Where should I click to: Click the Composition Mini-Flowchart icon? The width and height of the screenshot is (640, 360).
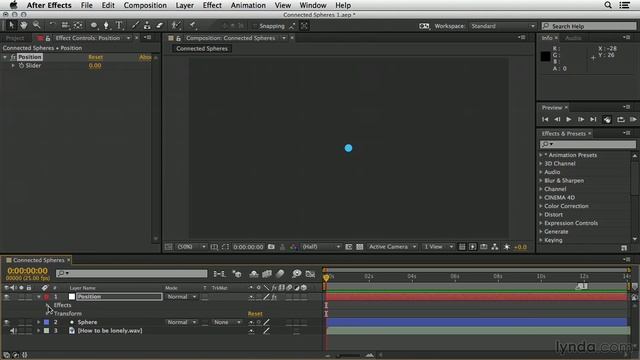click(219, 273)
